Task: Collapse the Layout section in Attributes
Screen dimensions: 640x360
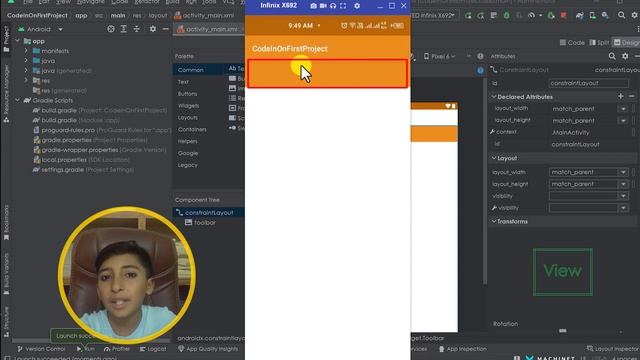Action: [494, 158]
